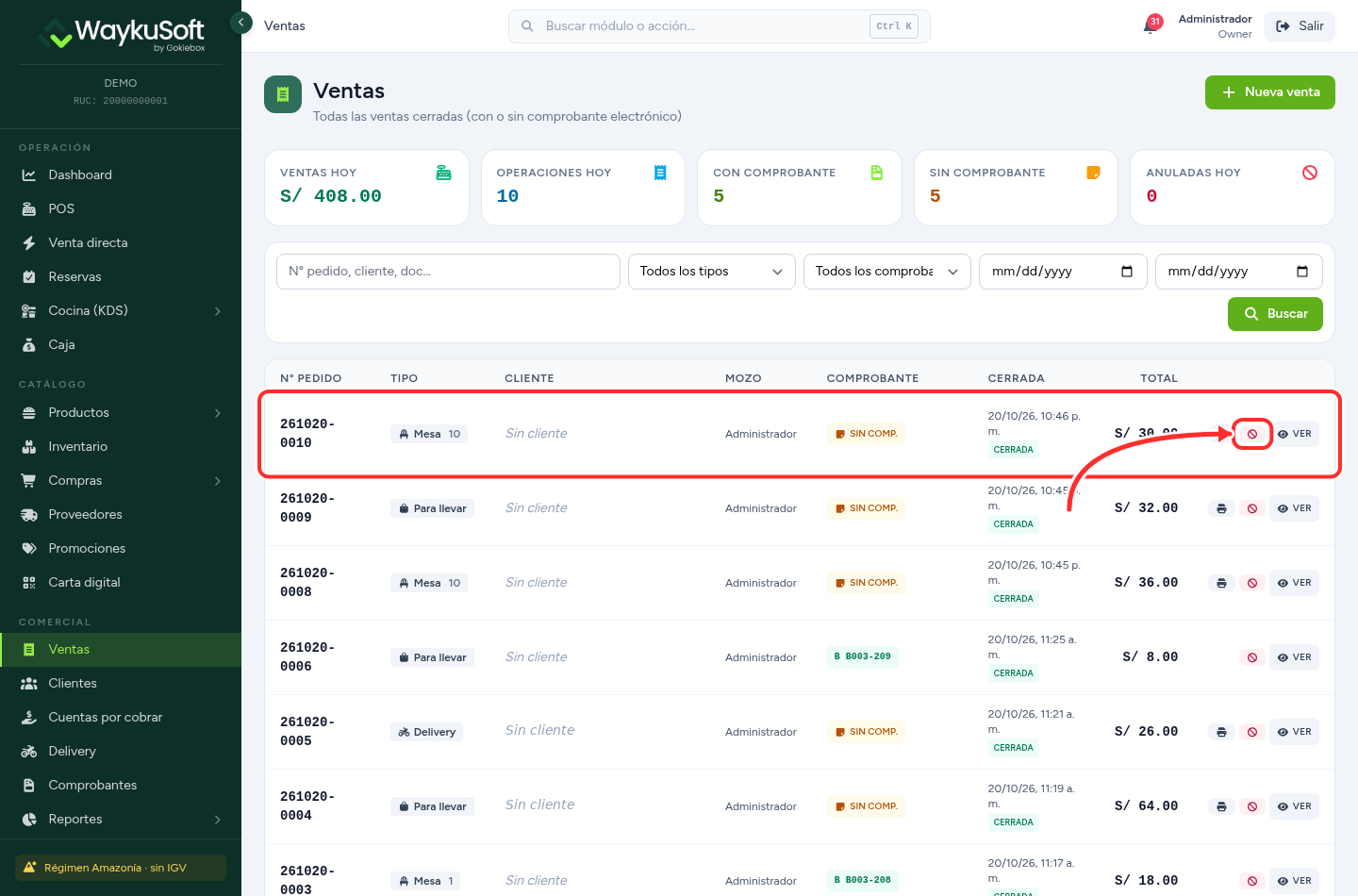Print the receipt for order 261020-0005
The width and height of the screenshot is (1358, 896).
point(1221,732)
